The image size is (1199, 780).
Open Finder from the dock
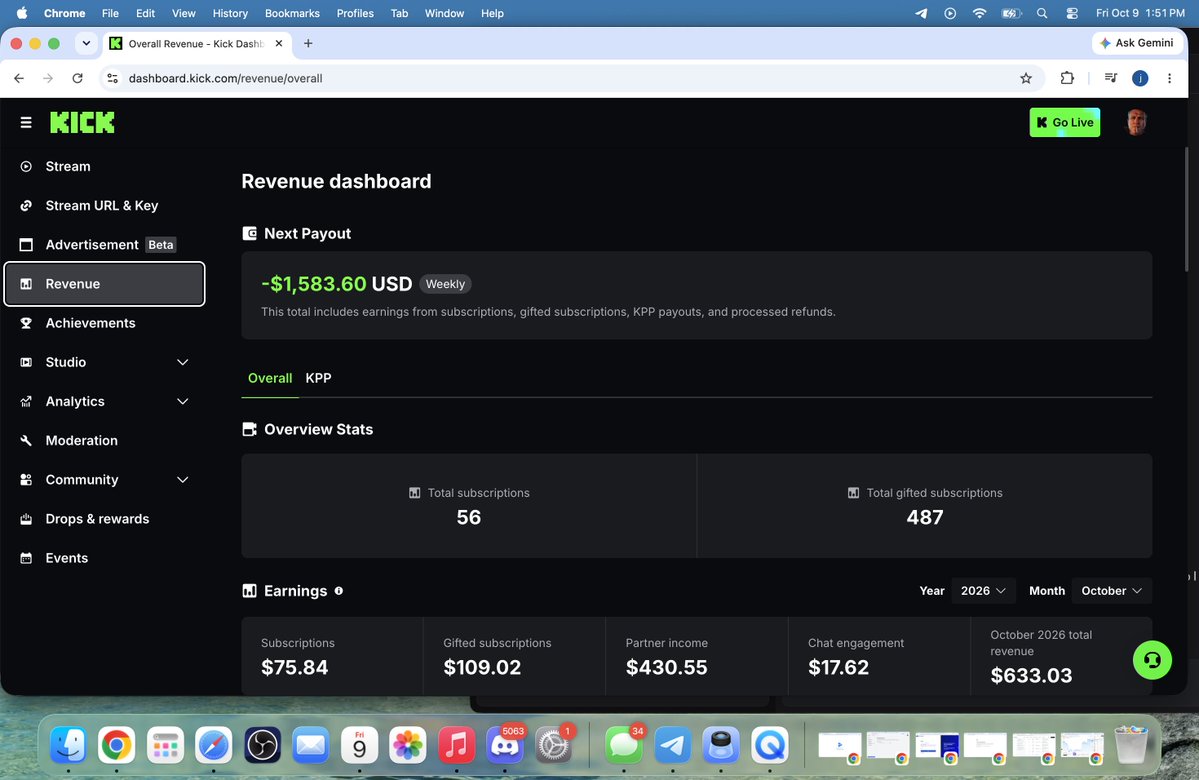click(68, 744)
